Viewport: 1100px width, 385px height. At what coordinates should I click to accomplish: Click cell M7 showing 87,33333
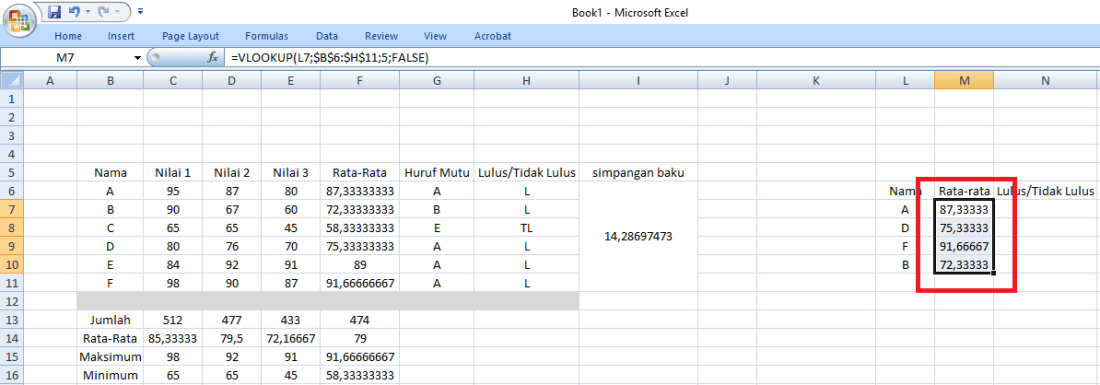(x=964, y=209)
